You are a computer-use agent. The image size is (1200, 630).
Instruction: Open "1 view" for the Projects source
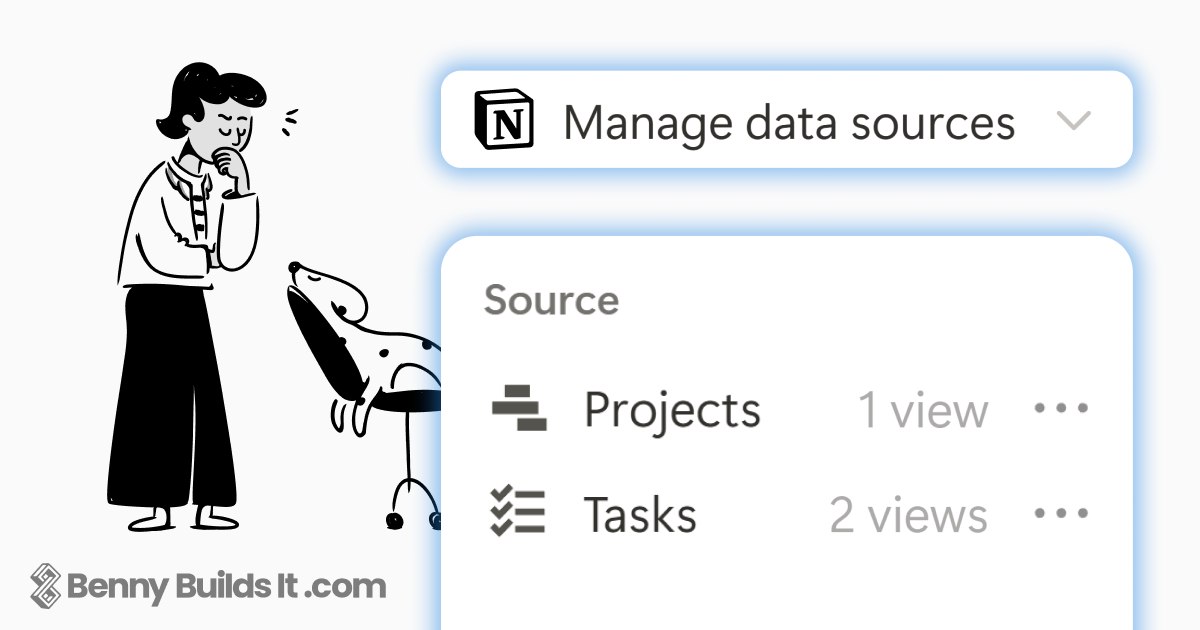[922, 410]
